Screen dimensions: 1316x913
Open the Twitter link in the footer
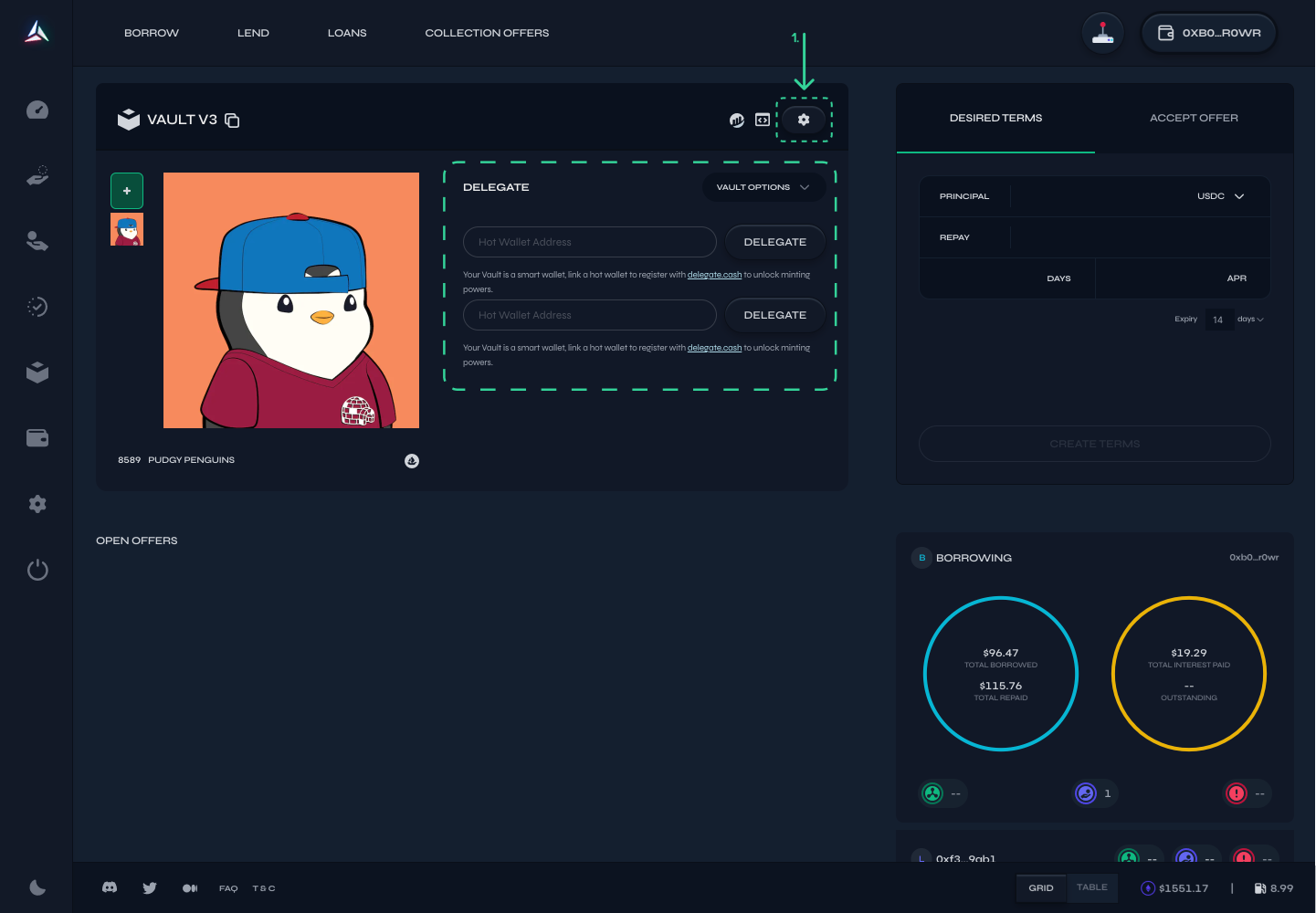point(150,887)
